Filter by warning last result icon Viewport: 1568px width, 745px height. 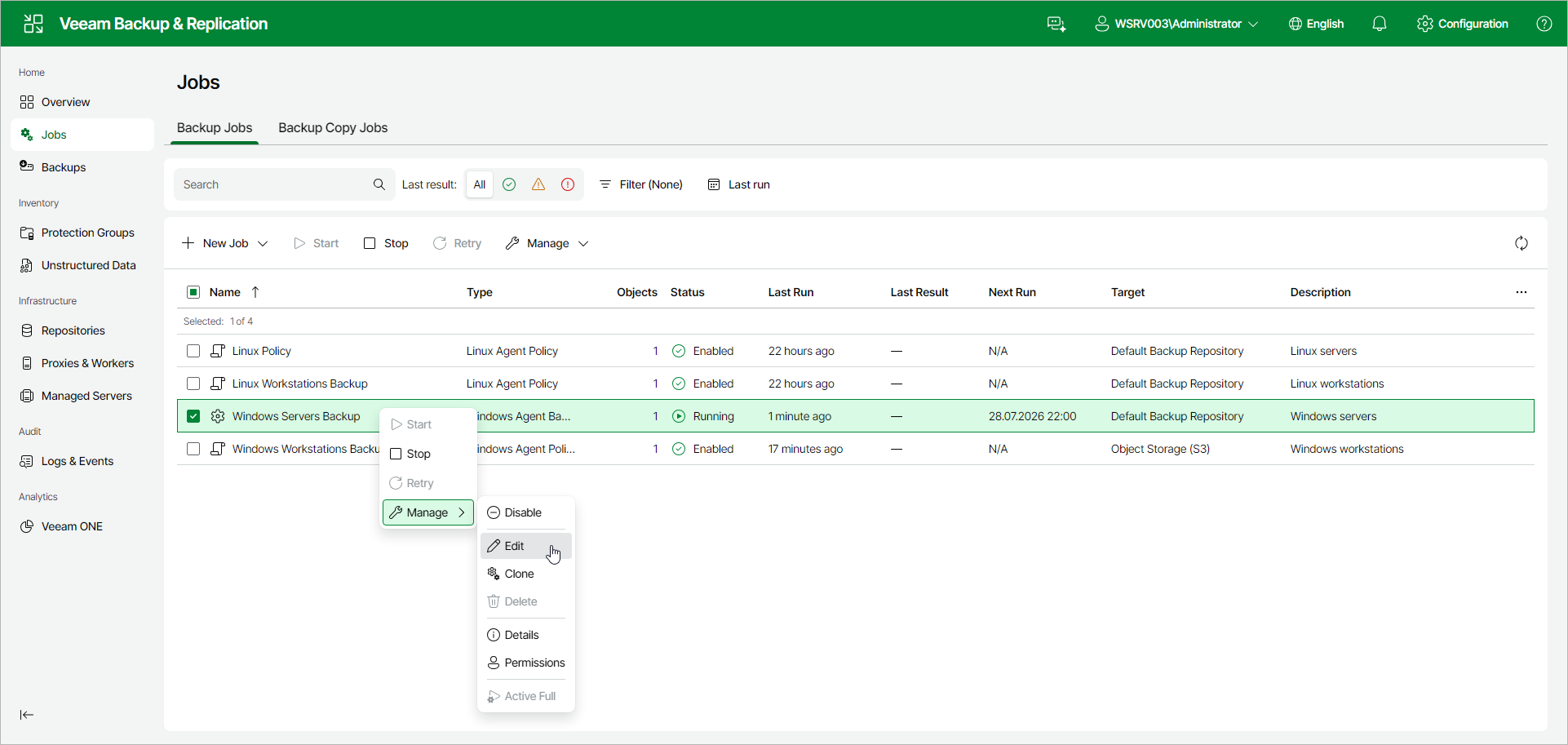538,184
